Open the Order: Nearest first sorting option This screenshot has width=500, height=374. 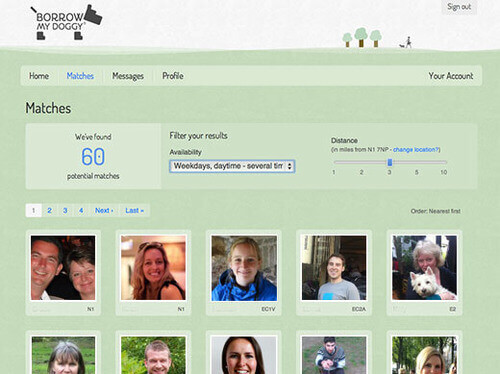click(435, 211)
